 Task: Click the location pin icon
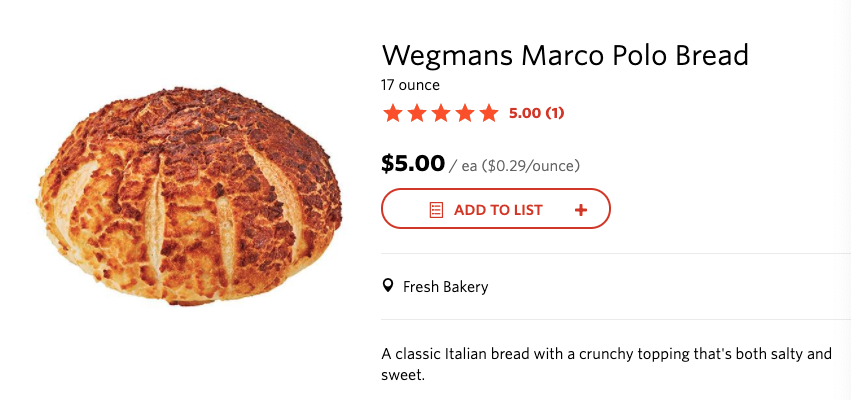pyautogui.click(x=388, y=287)
